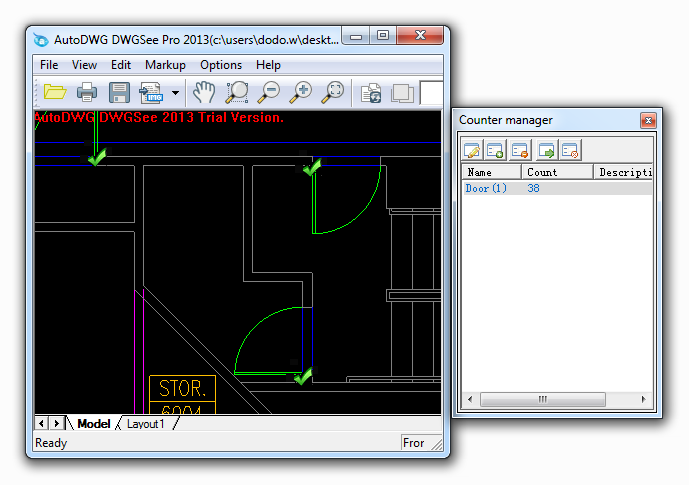Click the Fror status bar field
Screen dimensions: 689x485
(x=414, y=443)
